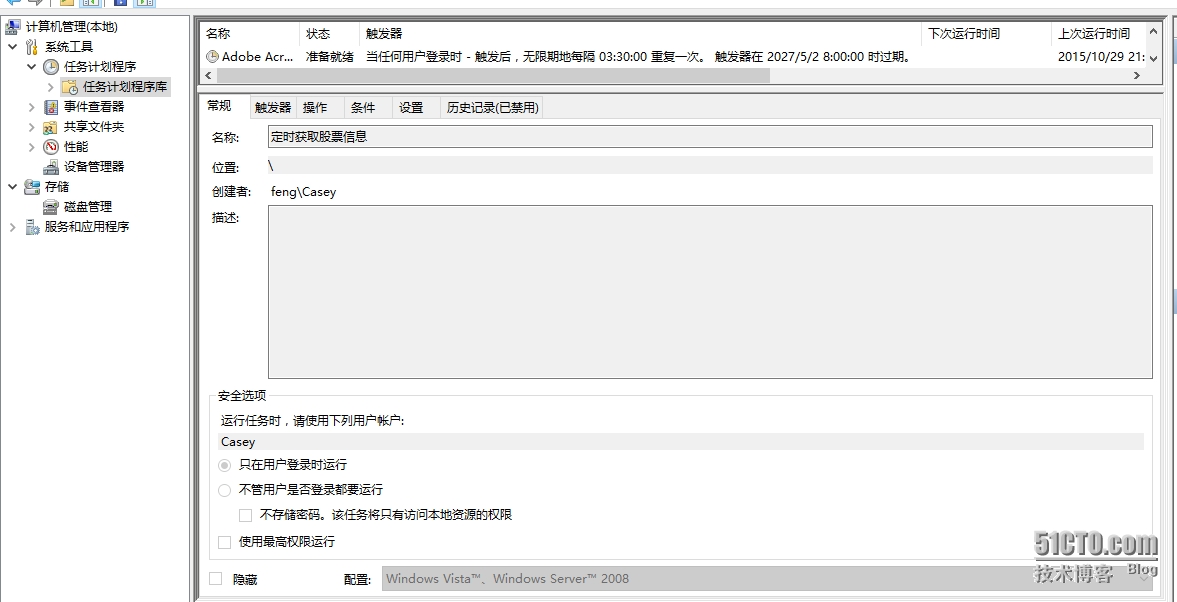1177x602 pixels.
Task: Click the creator text feng\Casey
Action: coord(303,191)
